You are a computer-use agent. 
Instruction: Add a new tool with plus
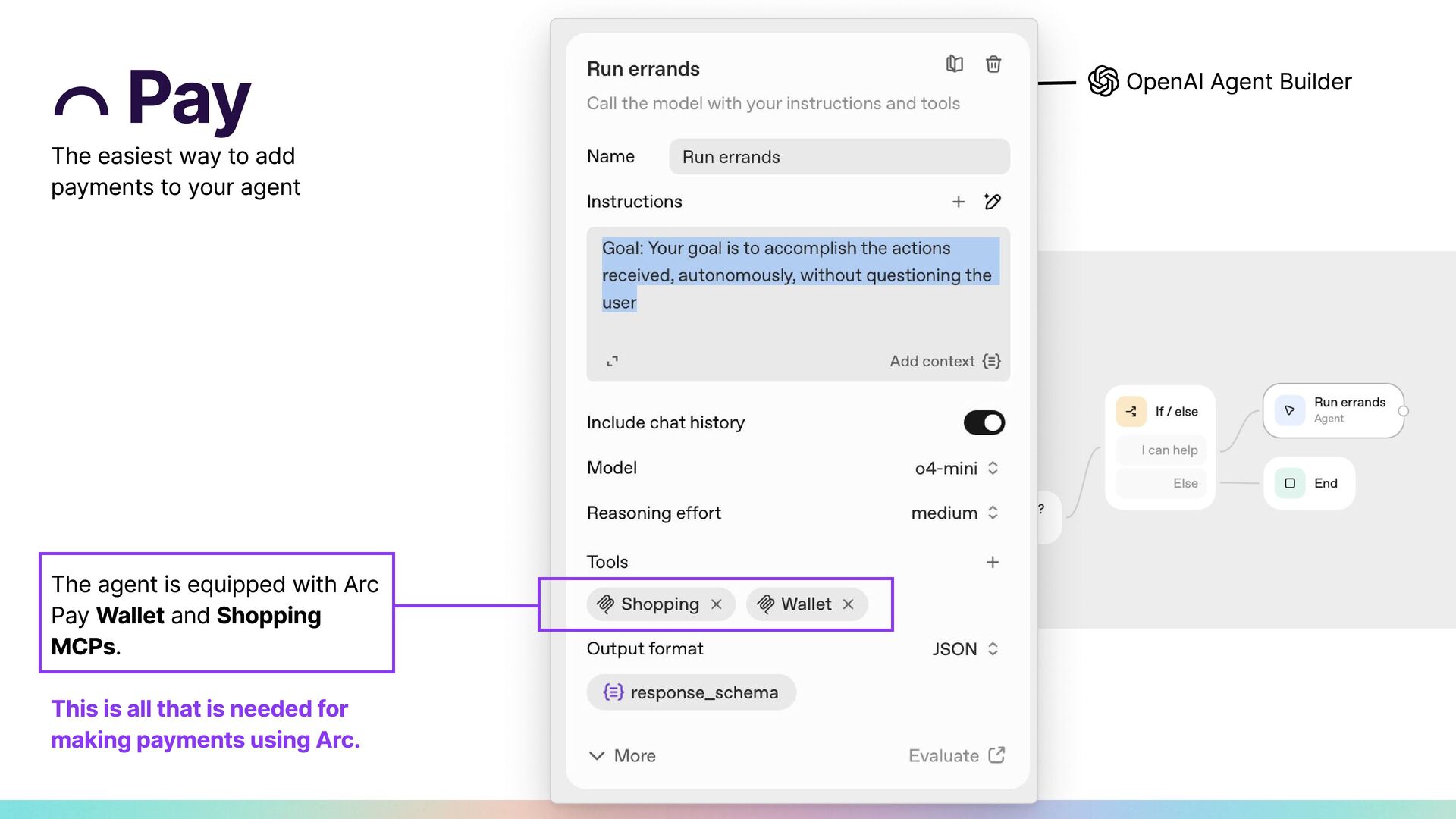click(992, 562)
